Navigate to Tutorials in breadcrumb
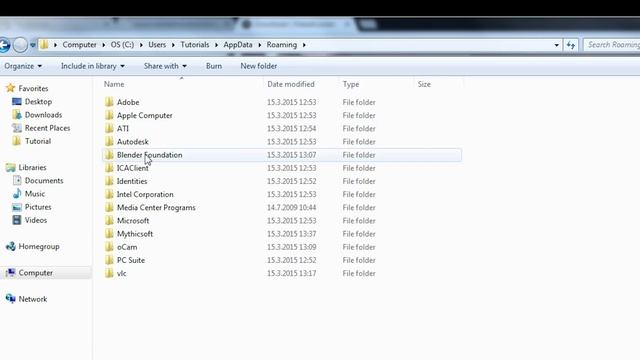Screen dimensions: 640x360 tap(195, 44)
